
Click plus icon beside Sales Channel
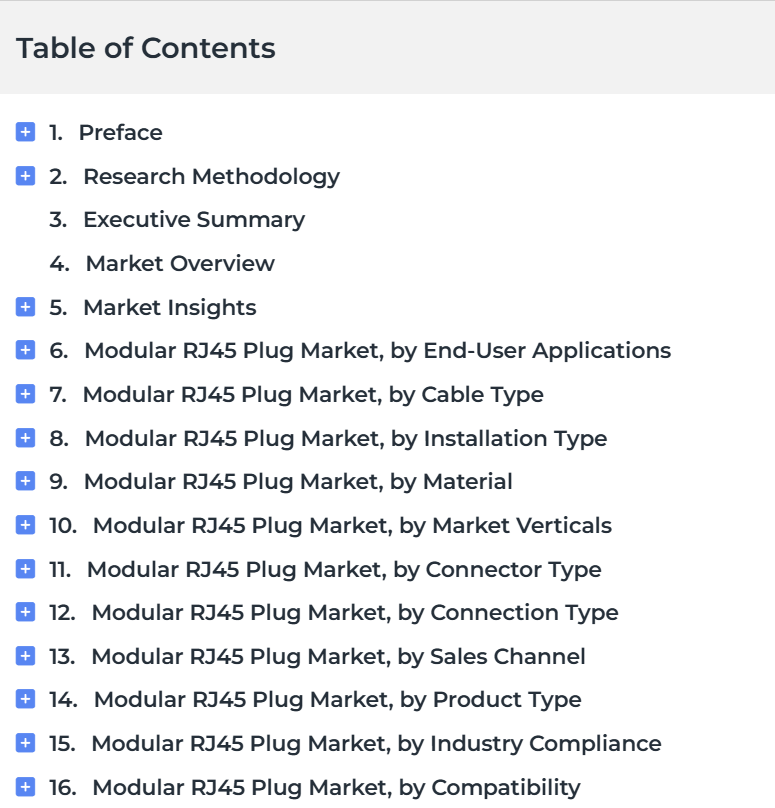pos(25,656)
